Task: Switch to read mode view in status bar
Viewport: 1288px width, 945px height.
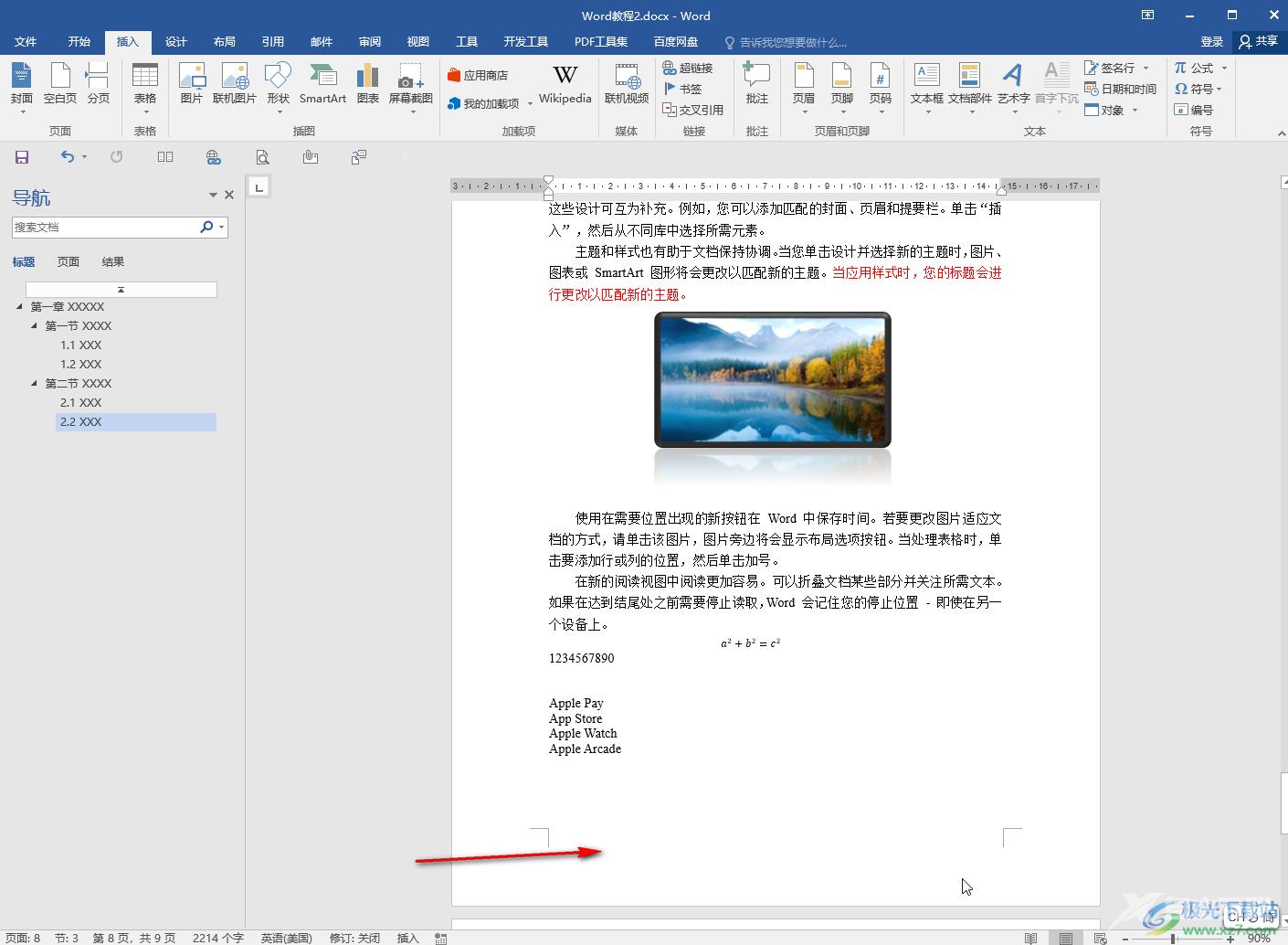Action: point(1030,938)
